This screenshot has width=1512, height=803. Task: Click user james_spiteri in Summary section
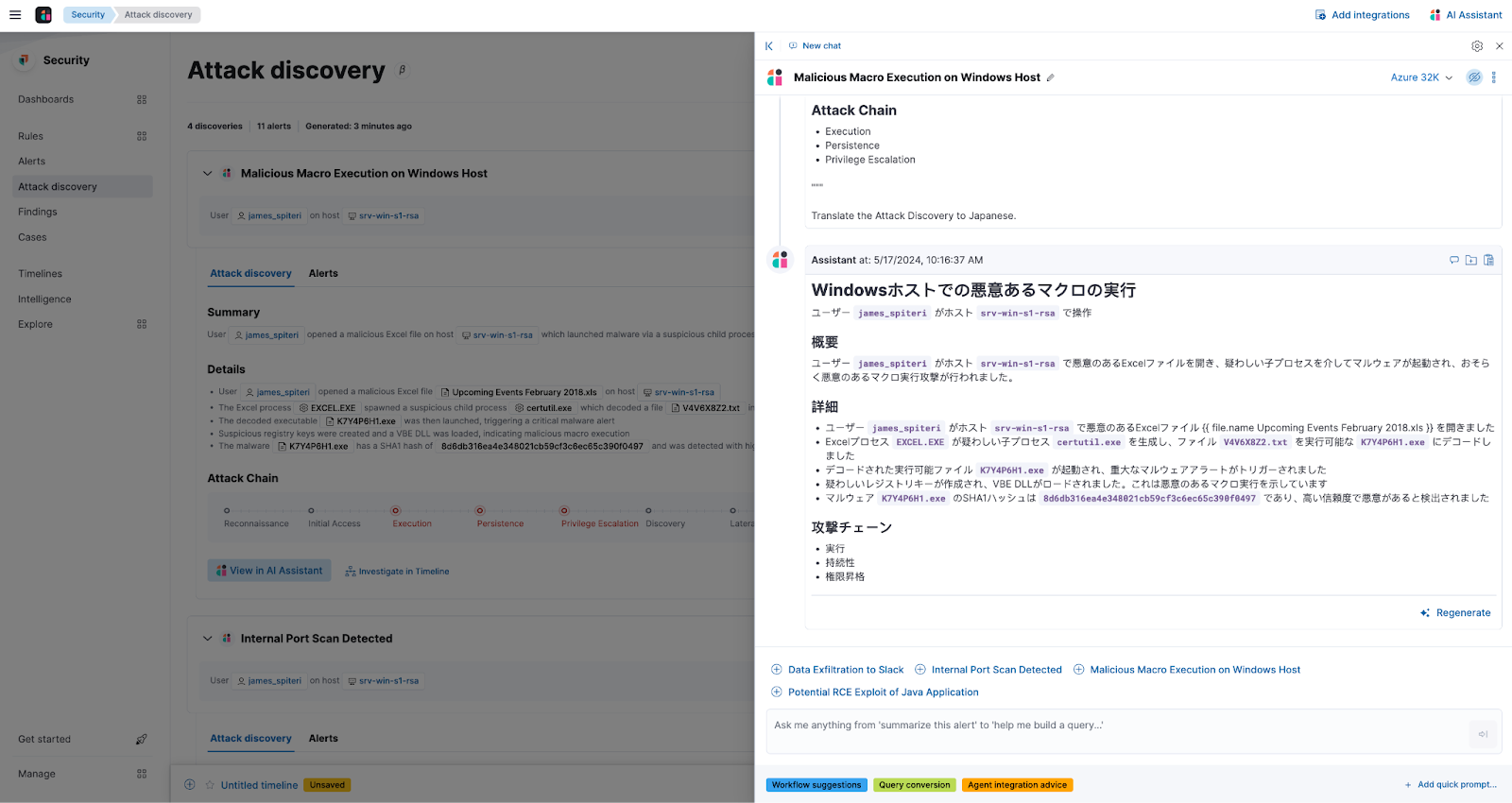tap(266, 335)
